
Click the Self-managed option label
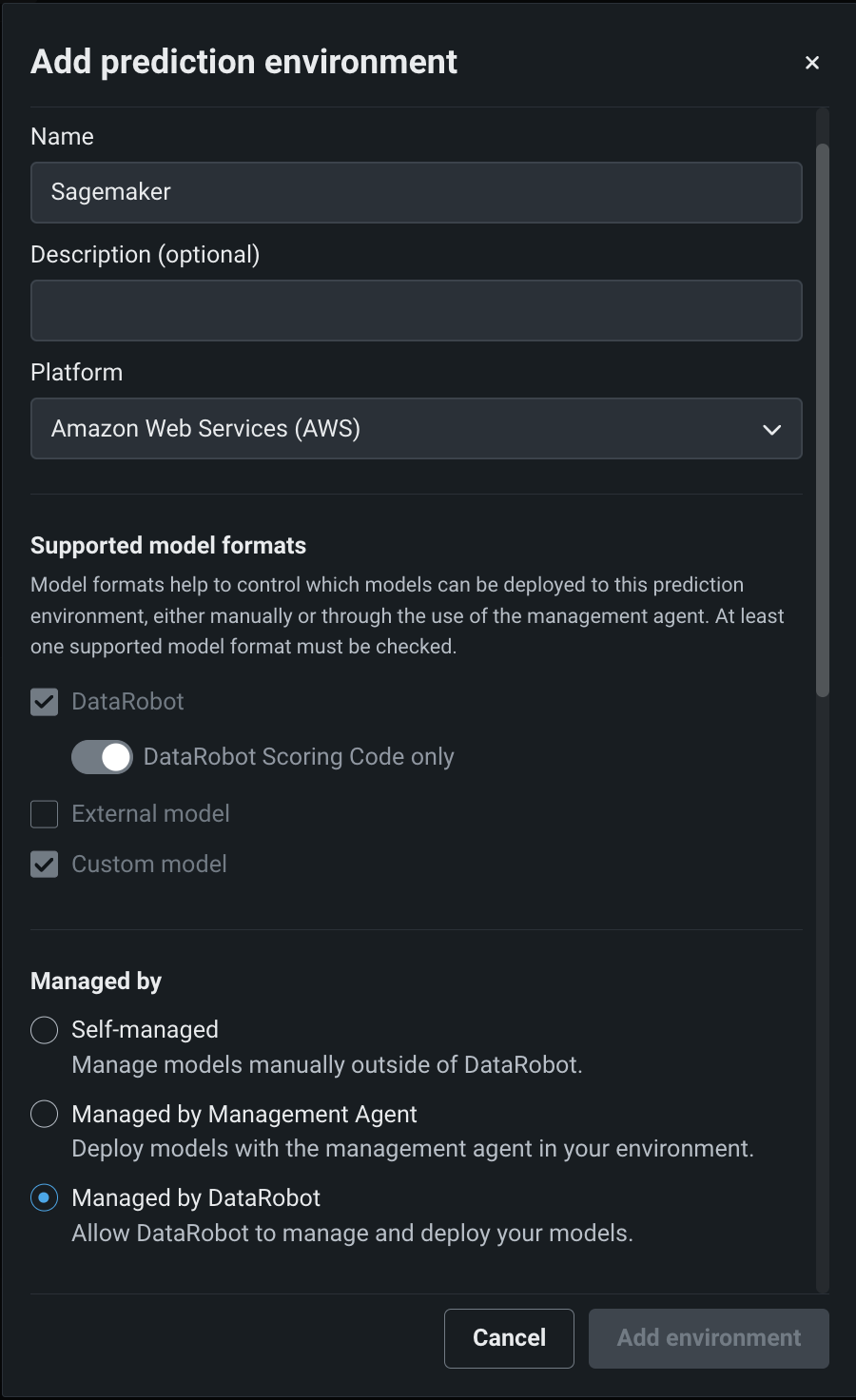145,1030
